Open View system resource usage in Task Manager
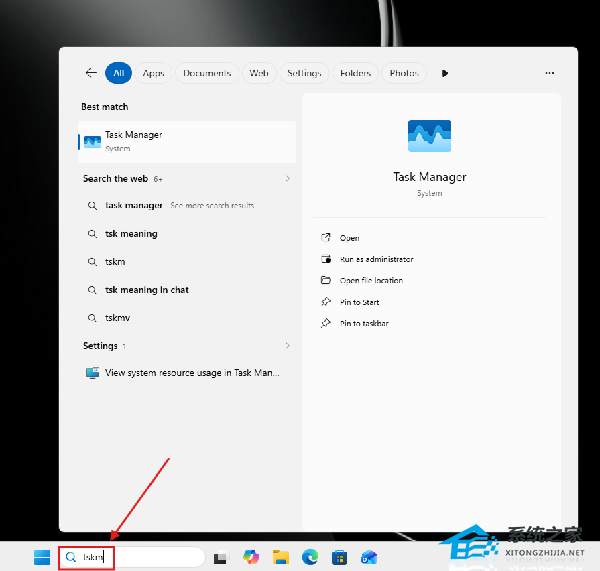Image resolution: width=600 pixels, height=571 pixels. click(x=187, y=373)
